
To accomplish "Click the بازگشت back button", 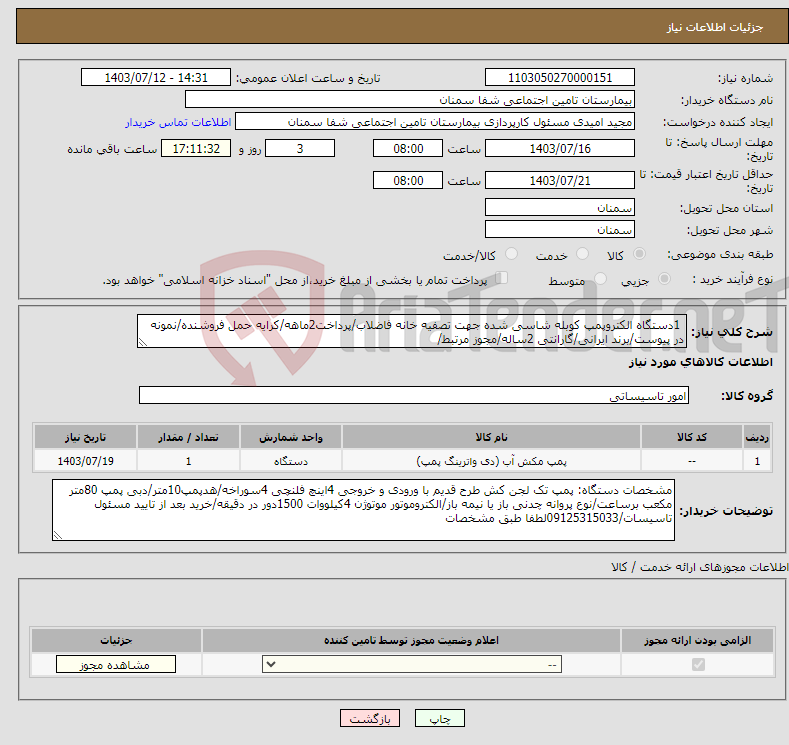I will click(370, 718).
